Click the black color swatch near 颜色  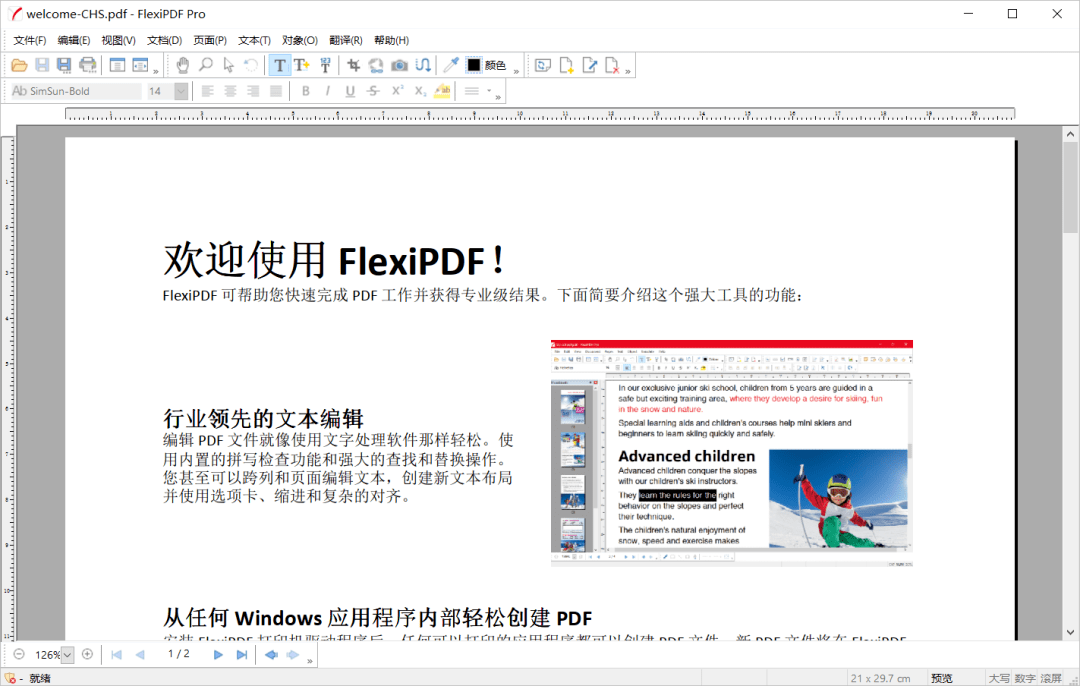[x=471, y=65]
